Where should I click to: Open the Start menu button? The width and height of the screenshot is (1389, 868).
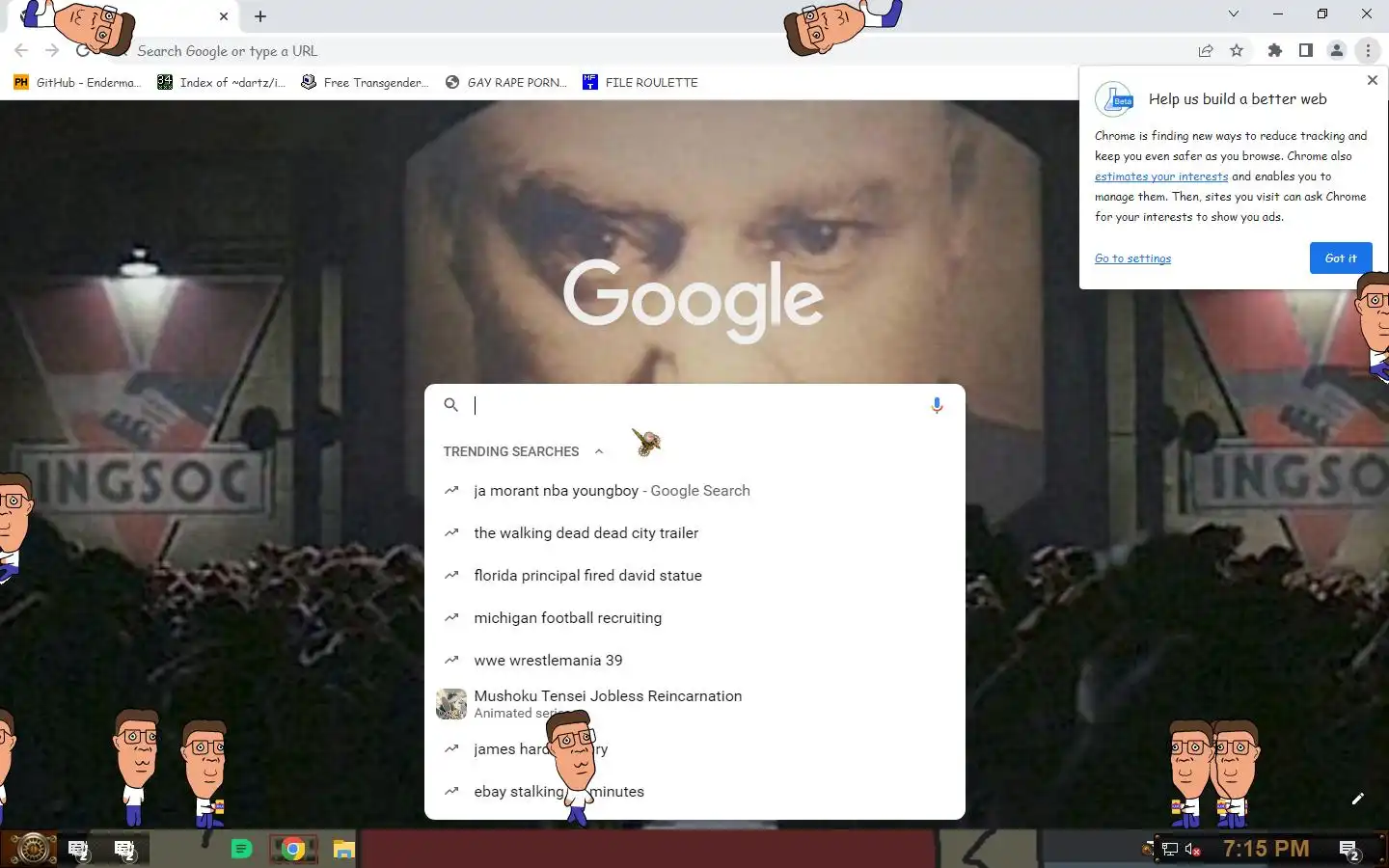click(x=32, y=849)
